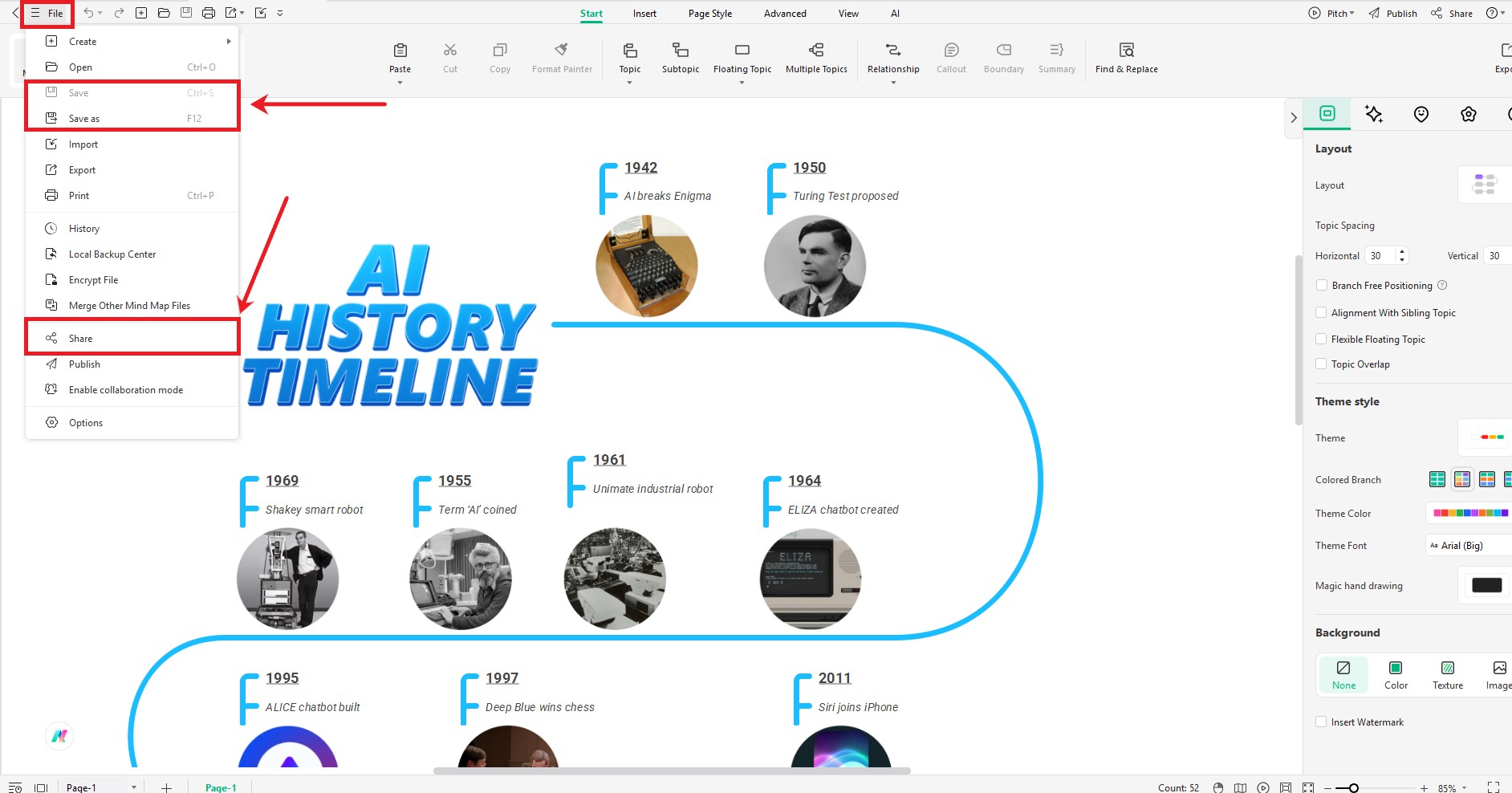This screenshot has height=793, width=1512.
Task: Choose Export from File menu
Action: [132, 169]
